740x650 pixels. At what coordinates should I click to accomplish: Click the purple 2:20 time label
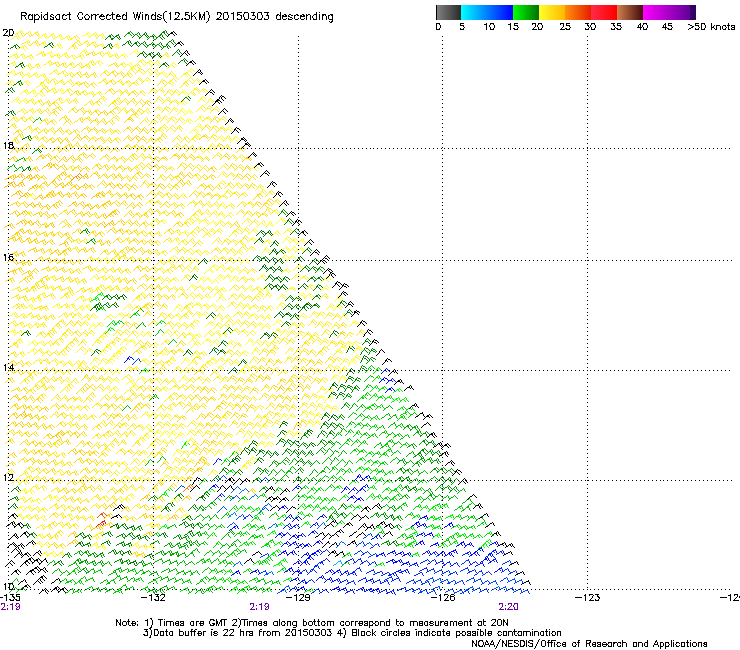pyautogui.click(x=508, y=607)
